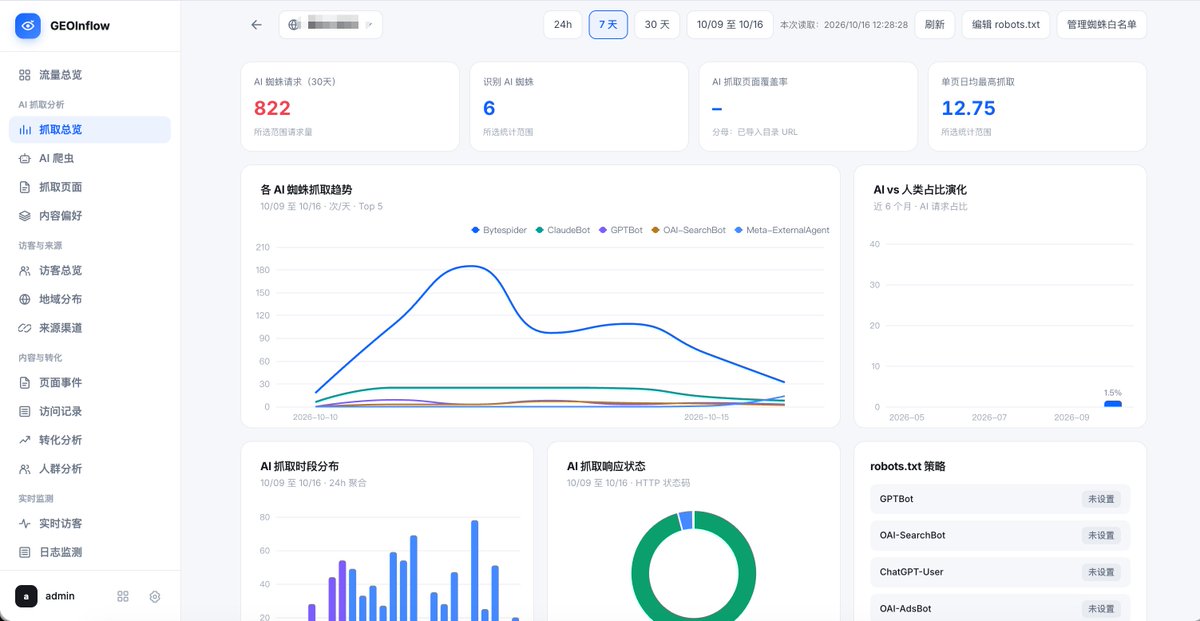1200x621 pixels.
Task: Toggle OAI-SearchBot series in chart legend
Action: 688,230
